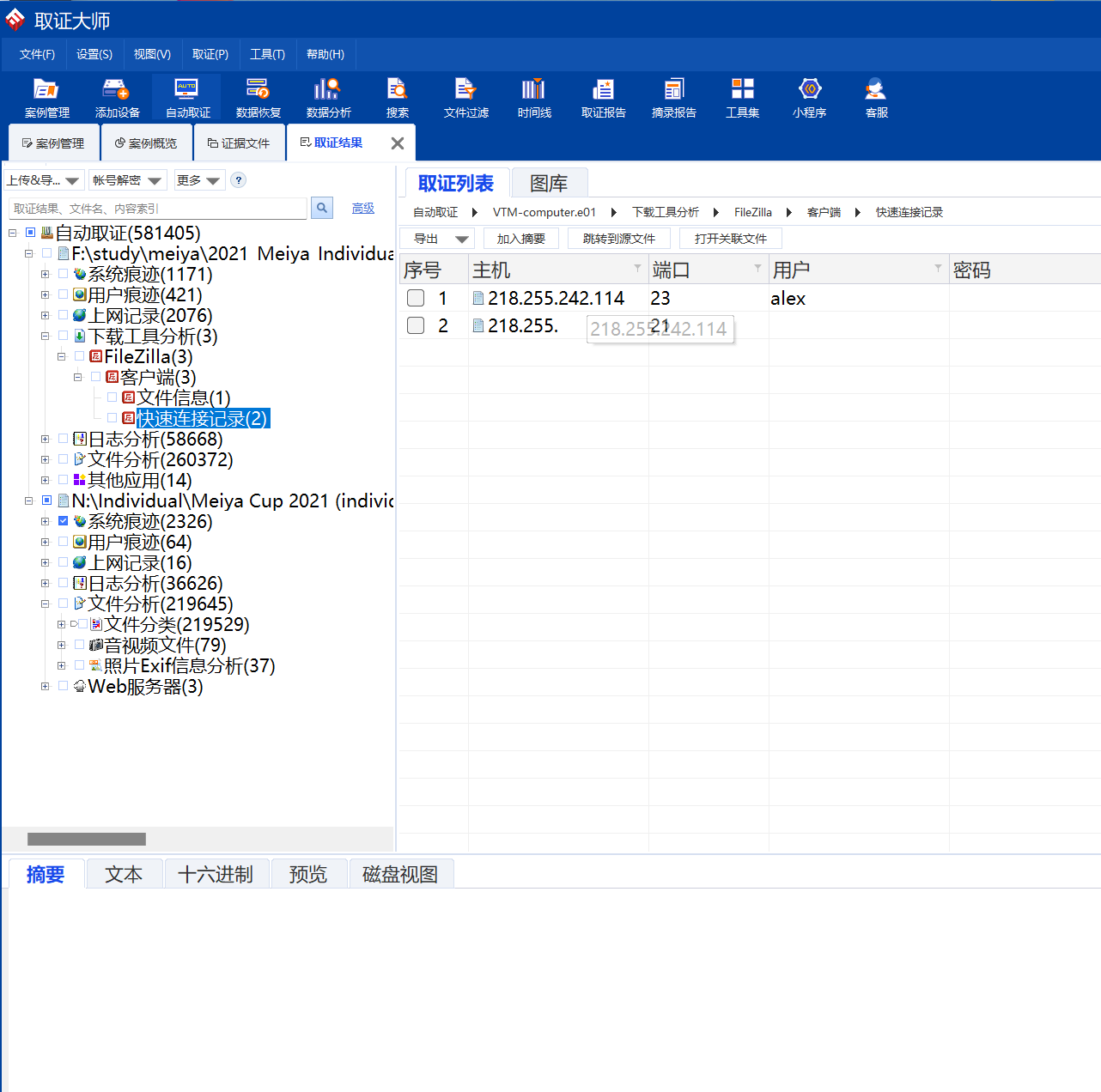Open the 案例管理 toolbar icon
This screenshot has height=1092, width=1101.
[46, 97]
